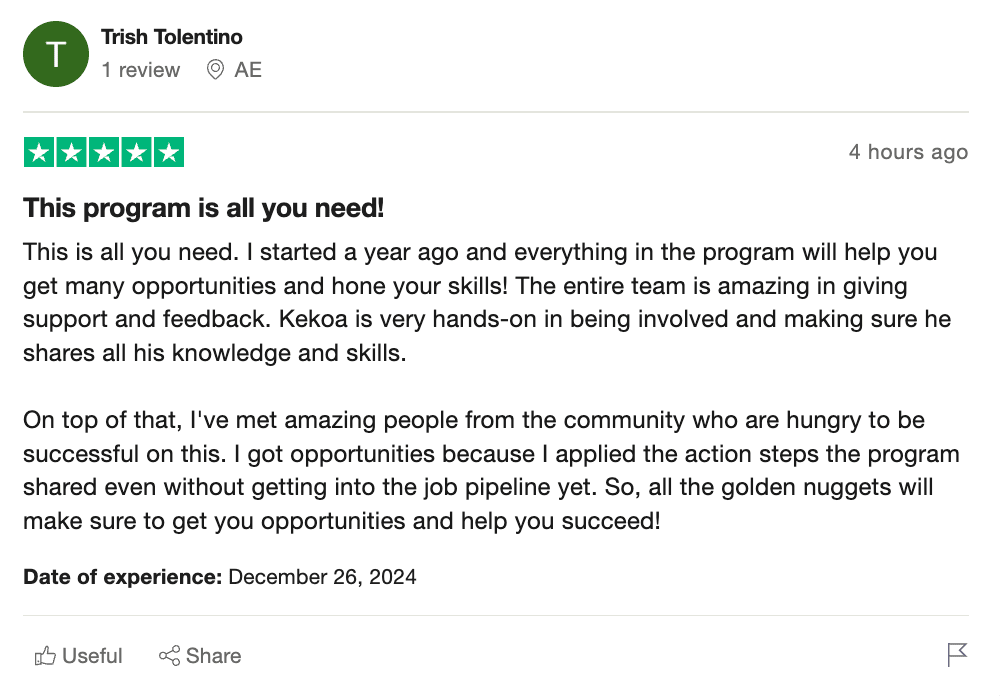Open the "This program is all you need!" title
The height and width of the screenshot is (696, 1000).
click(x=204, y=208)
